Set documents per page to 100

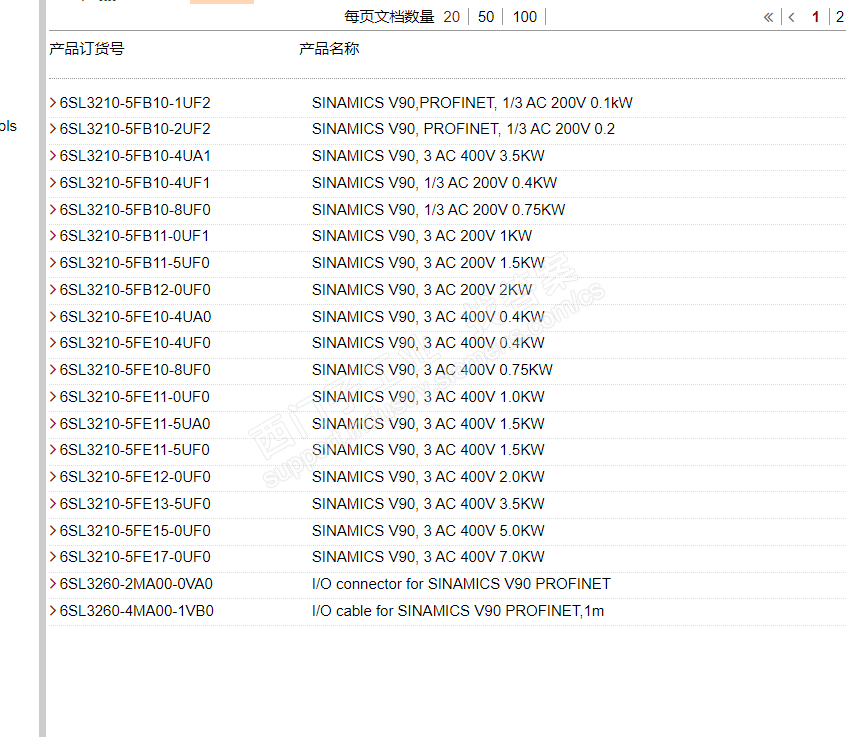click(x=524, y=17)
